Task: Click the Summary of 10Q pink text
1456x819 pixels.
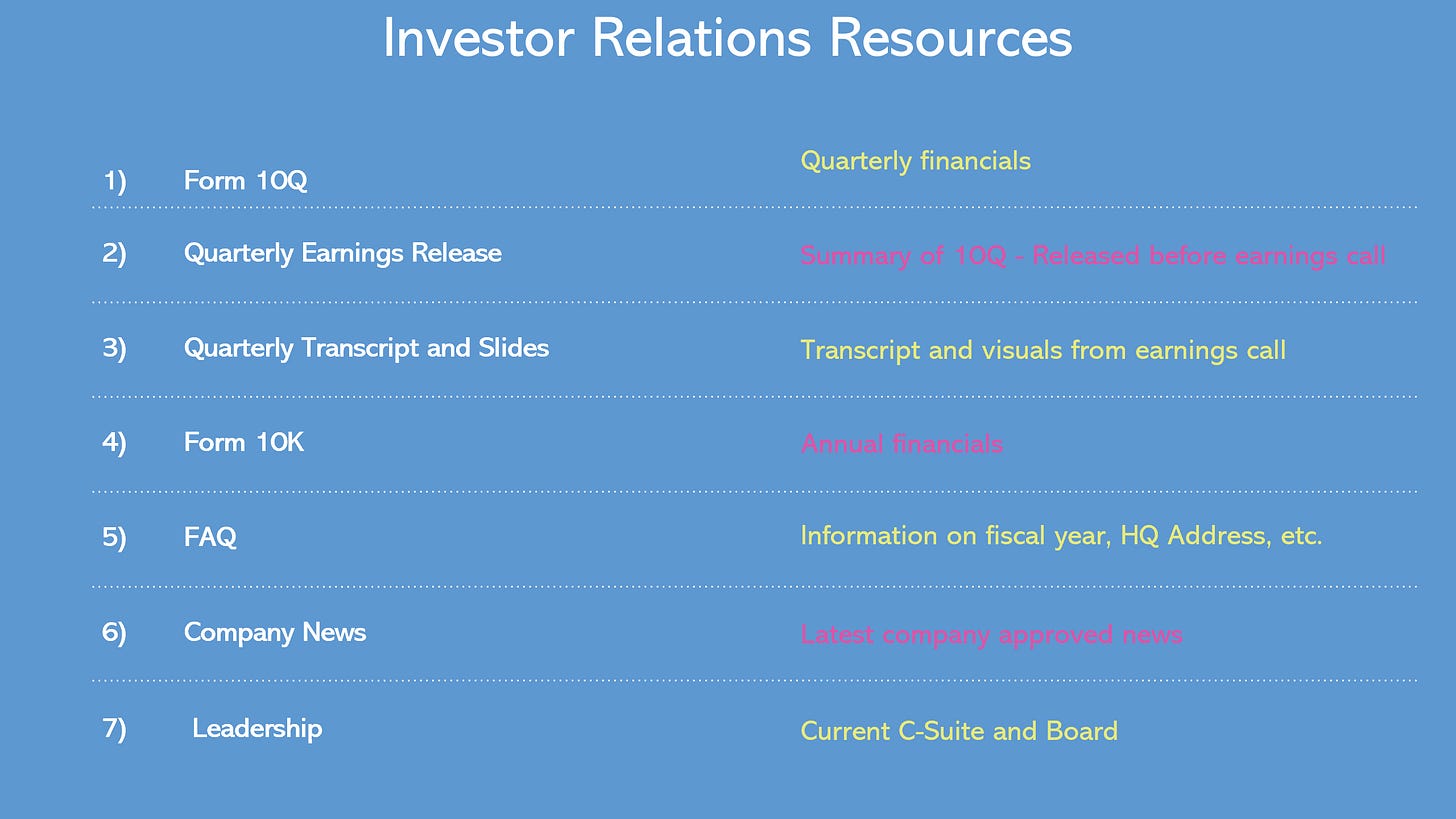Action: click(x=1093, y=256)
